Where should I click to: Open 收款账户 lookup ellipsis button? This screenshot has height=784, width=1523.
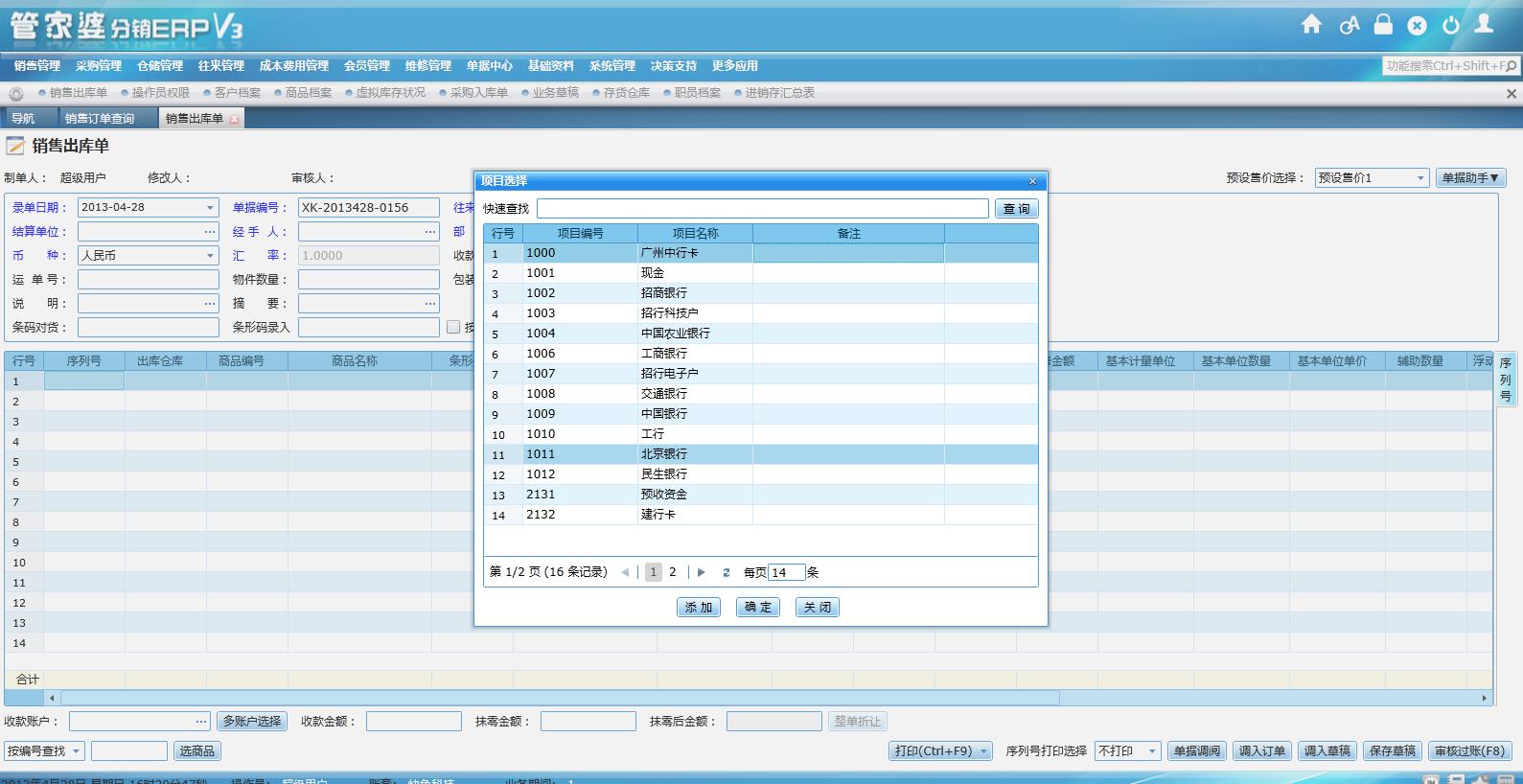(201, 722)
